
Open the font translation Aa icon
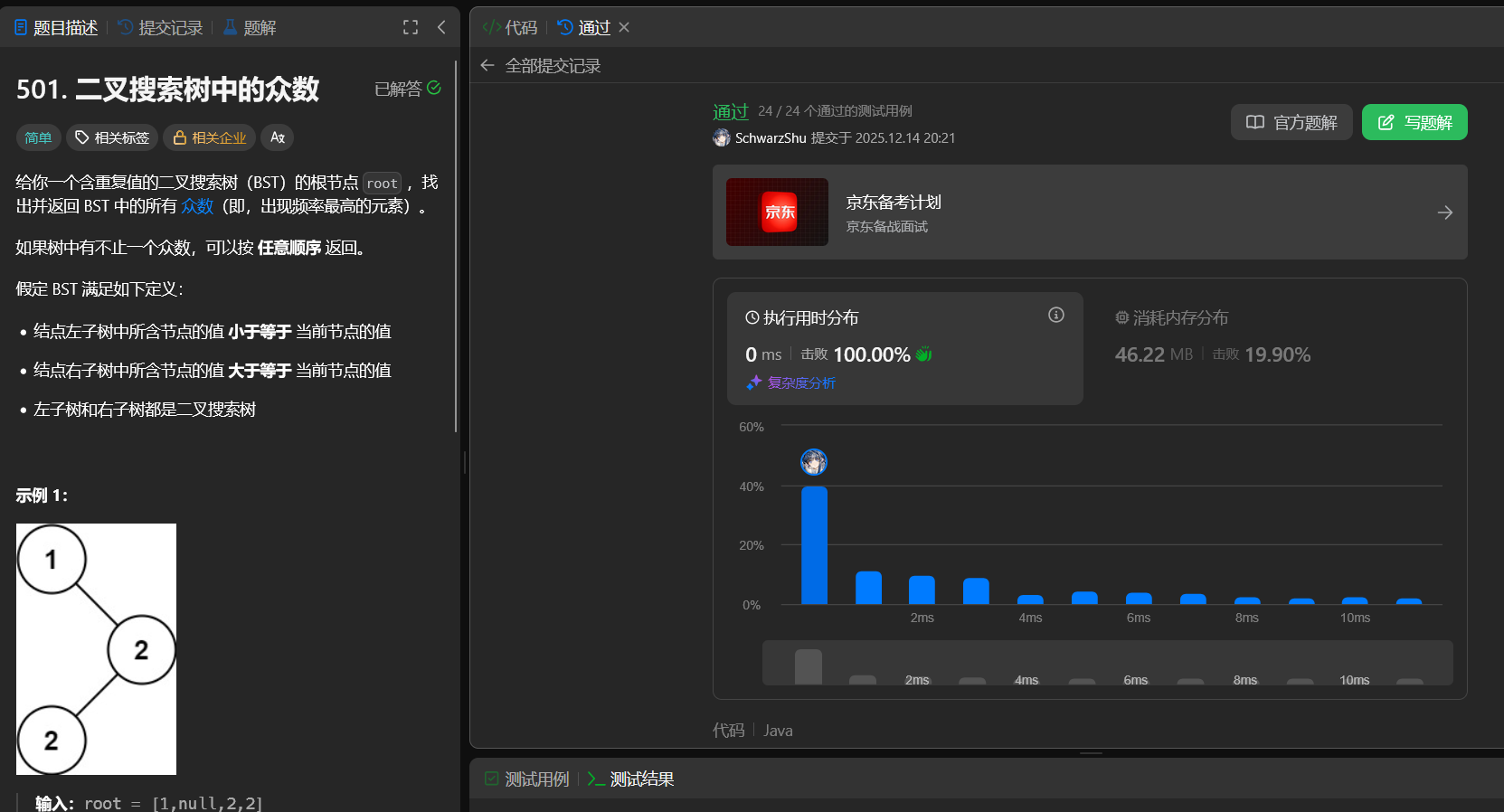(x=278, y=137)
